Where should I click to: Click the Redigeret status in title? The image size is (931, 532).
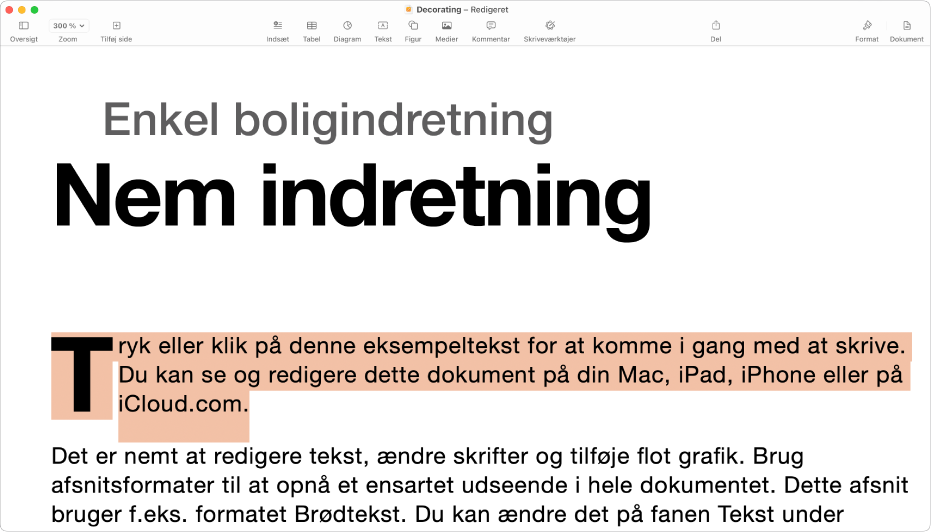tap(489, 10)
